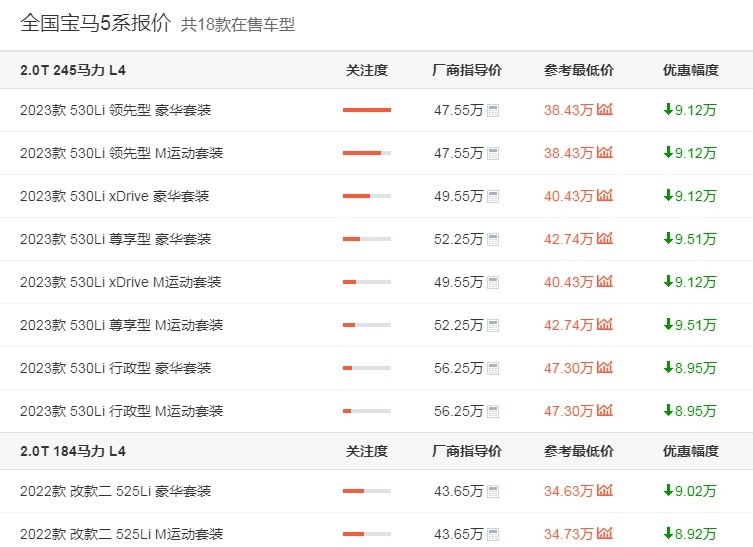Viewport: 753px width, 547px height.
Task: Click the 2.0T 245马力 L4 group header
Action: (73, 71)
